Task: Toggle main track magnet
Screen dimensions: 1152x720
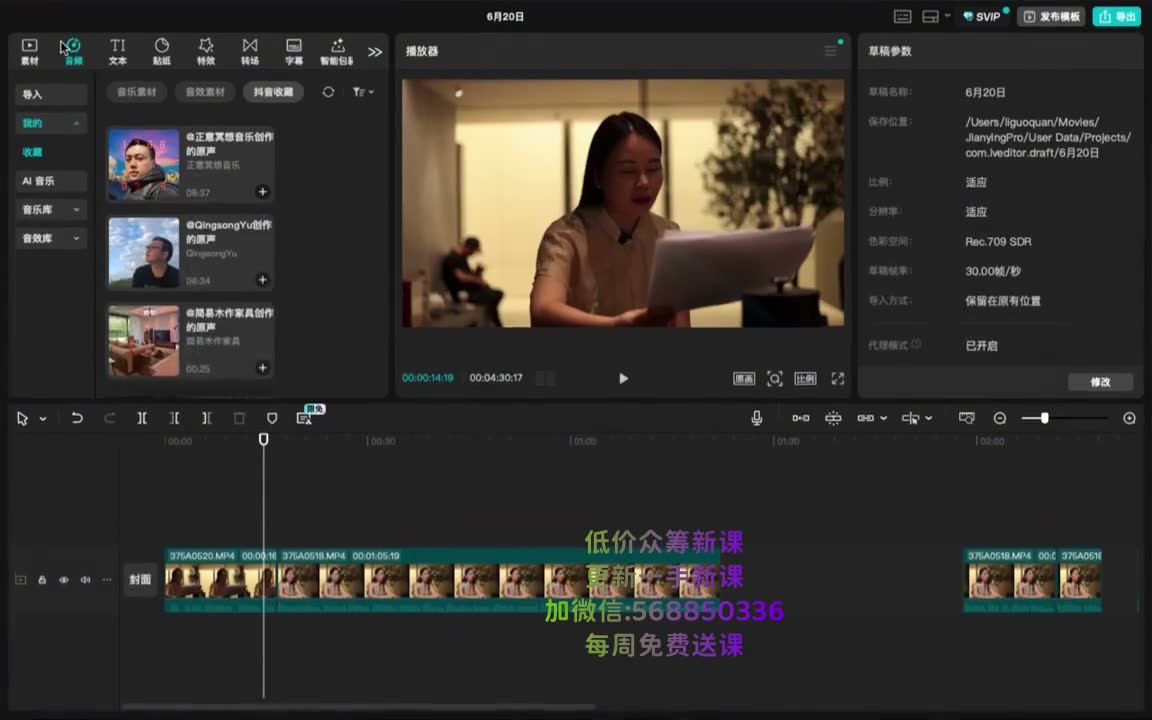Action: (801, 418)
